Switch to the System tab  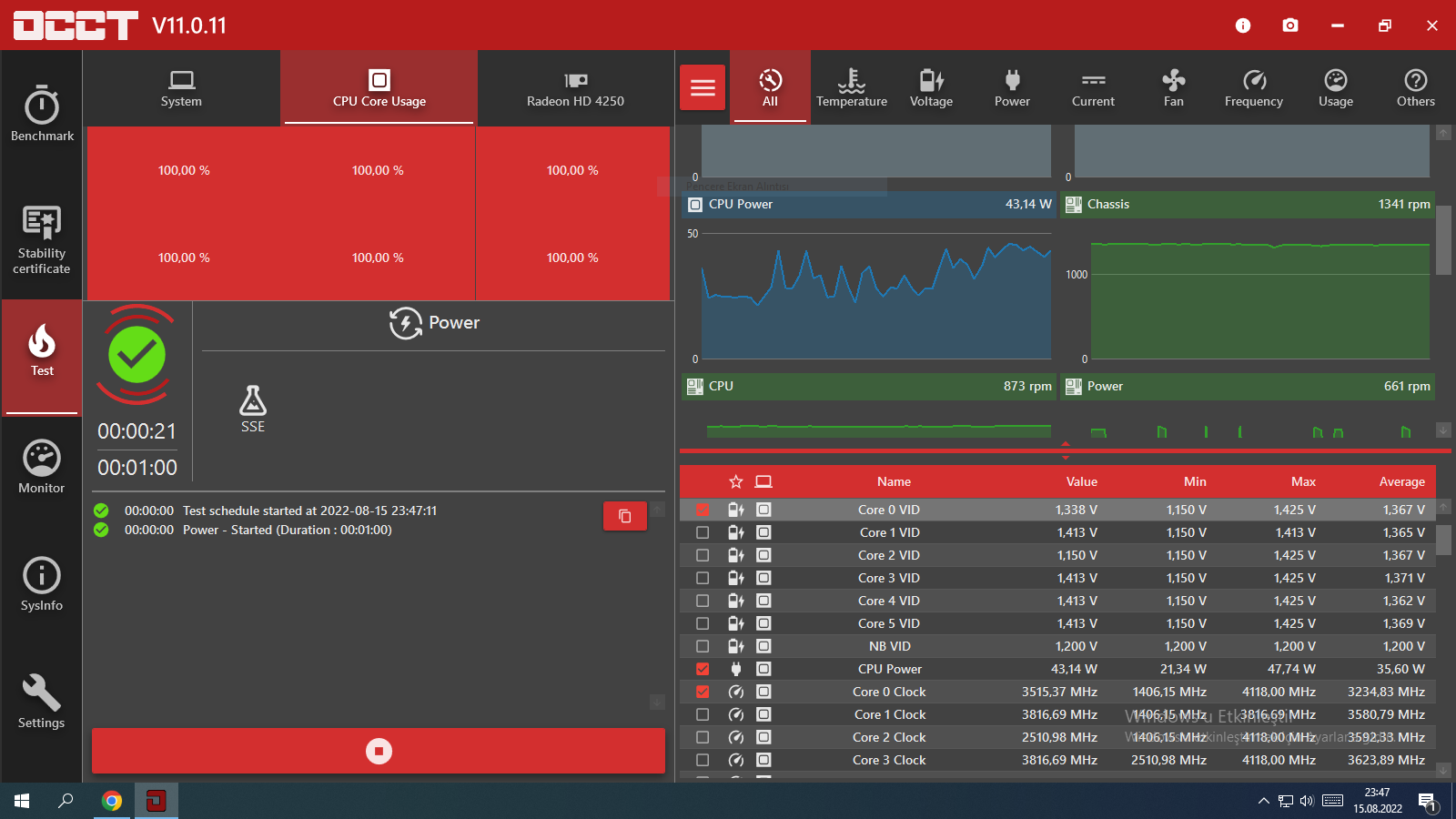point(181,88)
